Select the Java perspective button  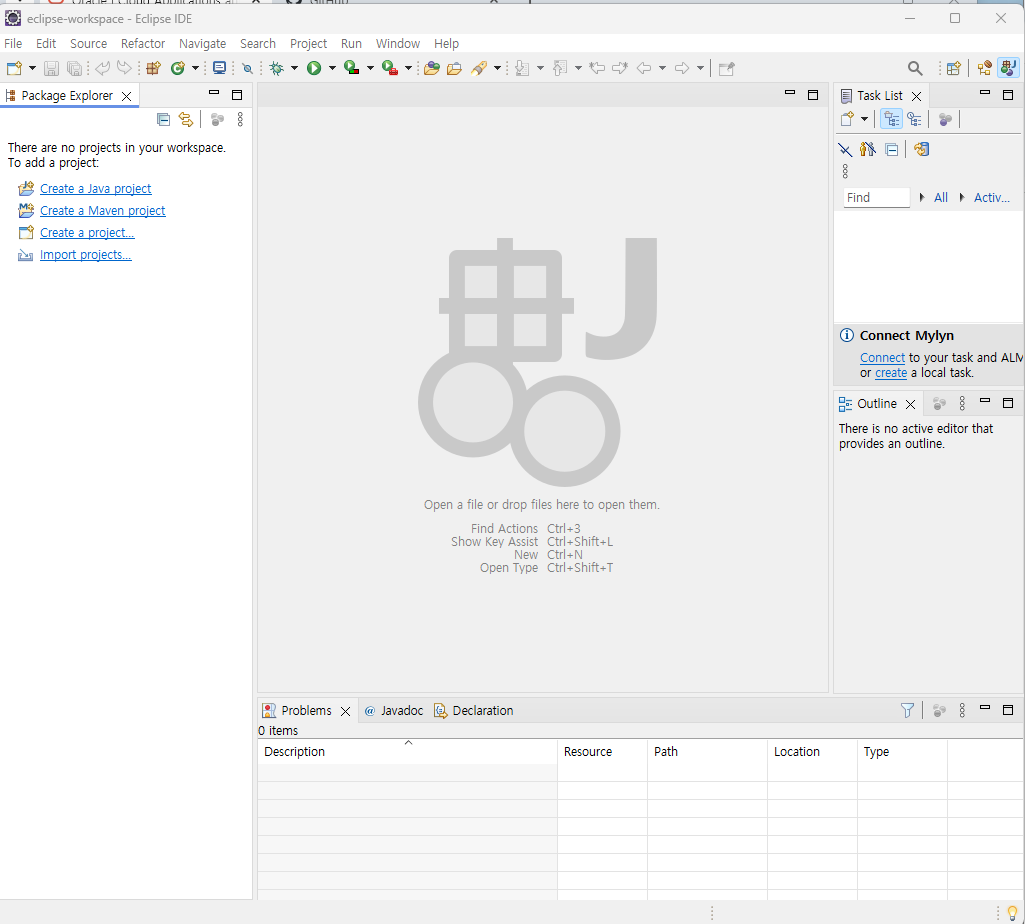click(1009, 68)
